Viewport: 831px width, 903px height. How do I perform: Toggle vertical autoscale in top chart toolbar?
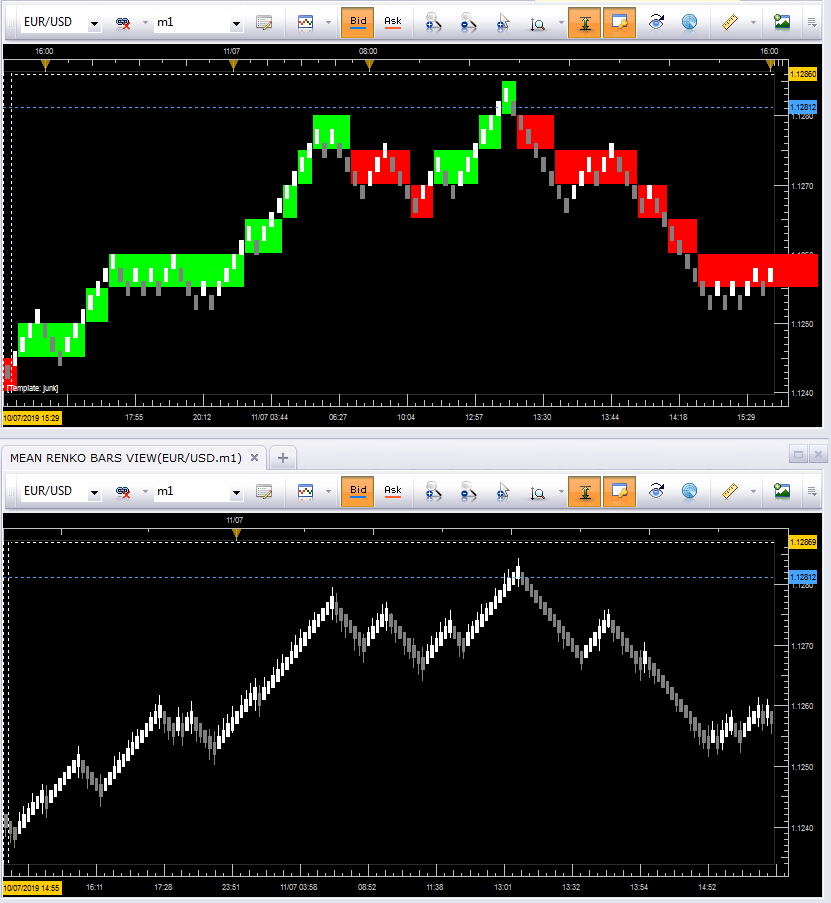585,22
